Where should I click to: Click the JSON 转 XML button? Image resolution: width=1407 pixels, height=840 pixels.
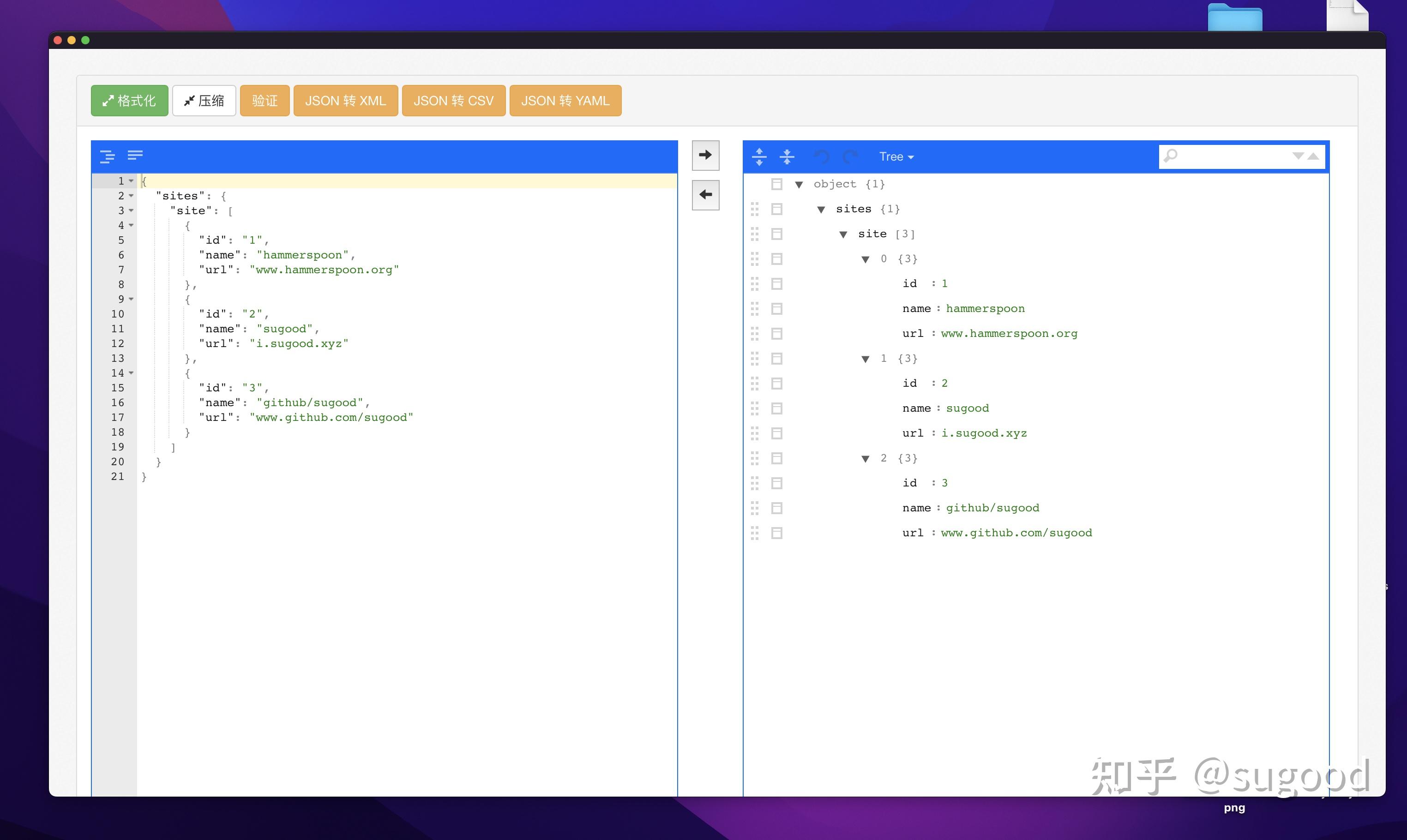pos(345,101)
